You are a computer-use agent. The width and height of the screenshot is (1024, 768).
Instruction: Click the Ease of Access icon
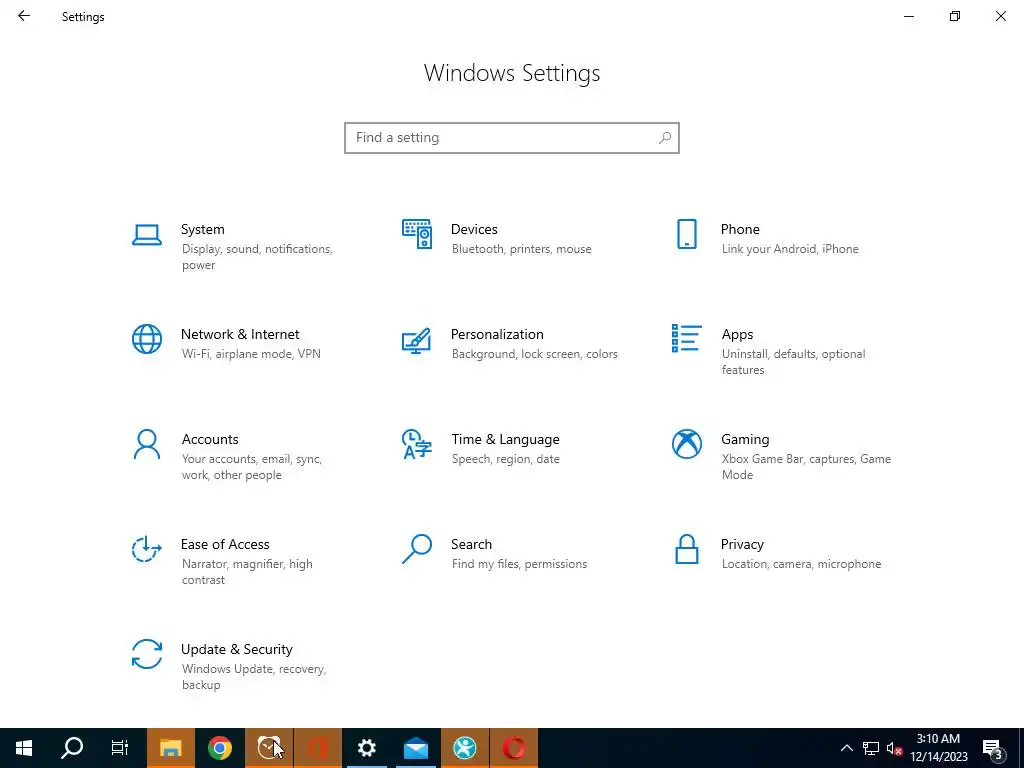tap(146, 549)
